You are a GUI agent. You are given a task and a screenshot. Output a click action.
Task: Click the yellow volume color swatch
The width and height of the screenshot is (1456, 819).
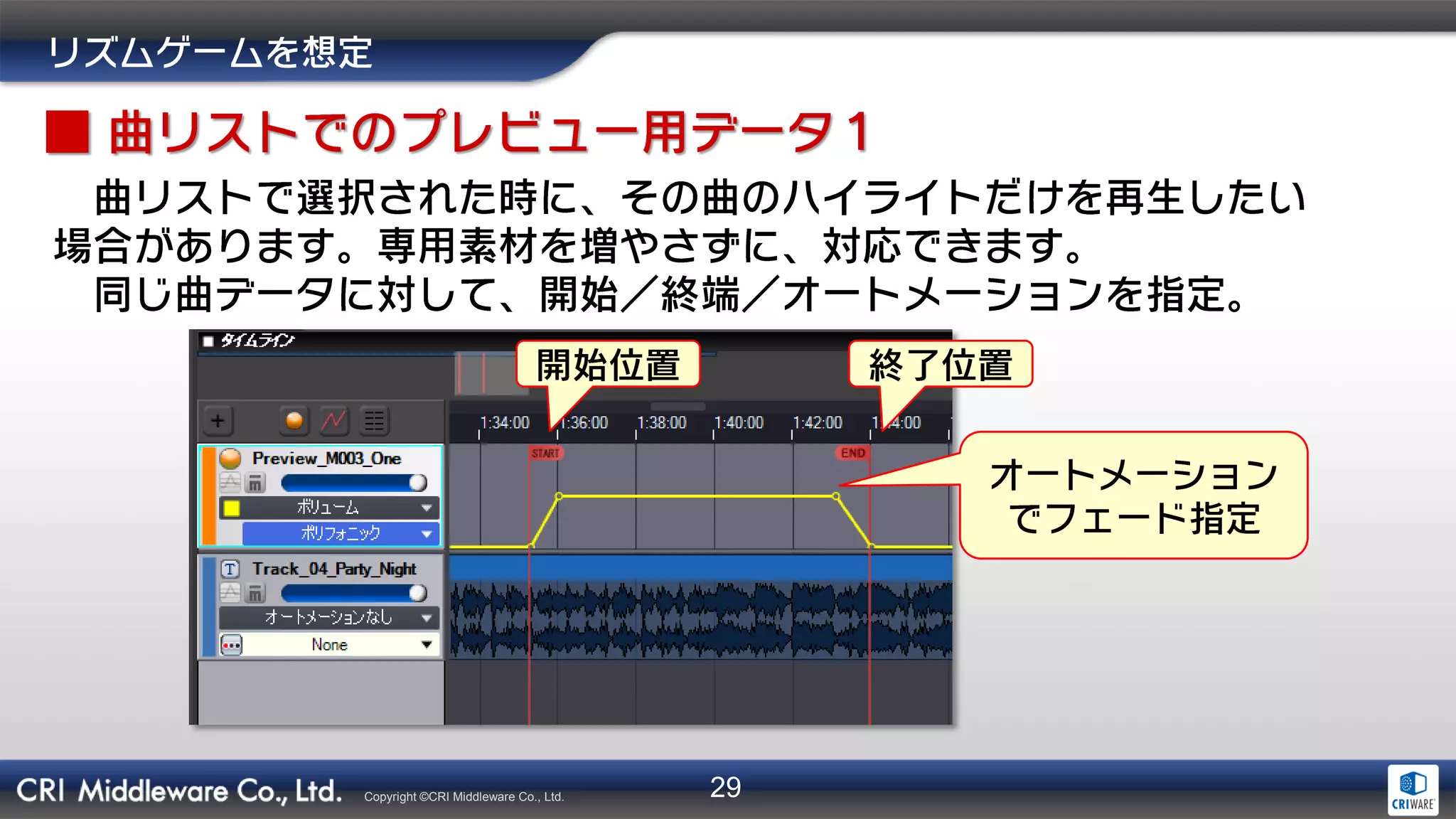point(232,508)
